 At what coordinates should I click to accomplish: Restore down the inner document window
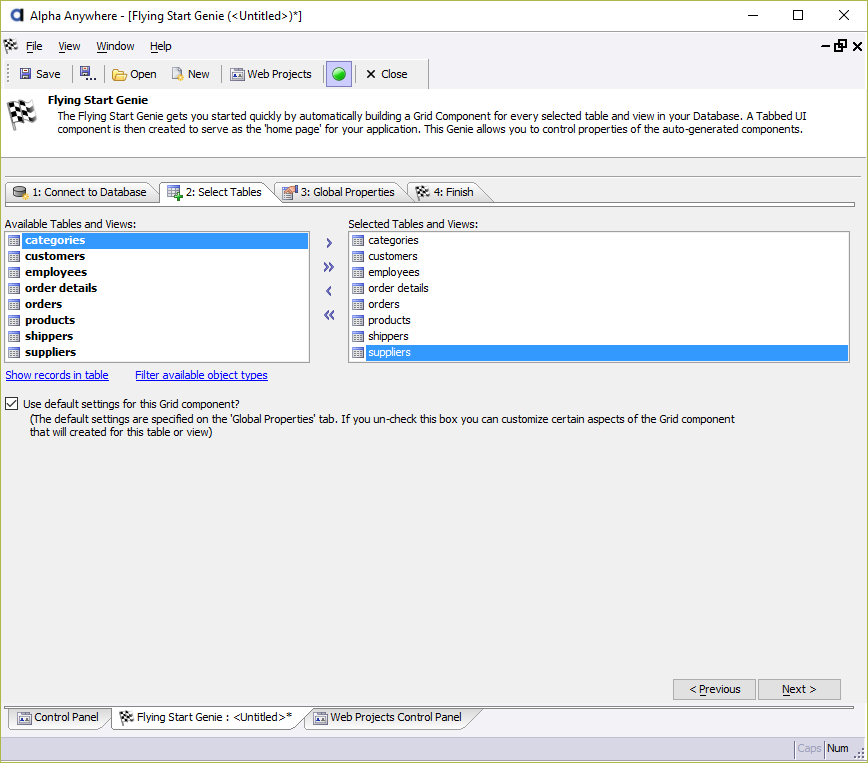click(x=840, y=46)
